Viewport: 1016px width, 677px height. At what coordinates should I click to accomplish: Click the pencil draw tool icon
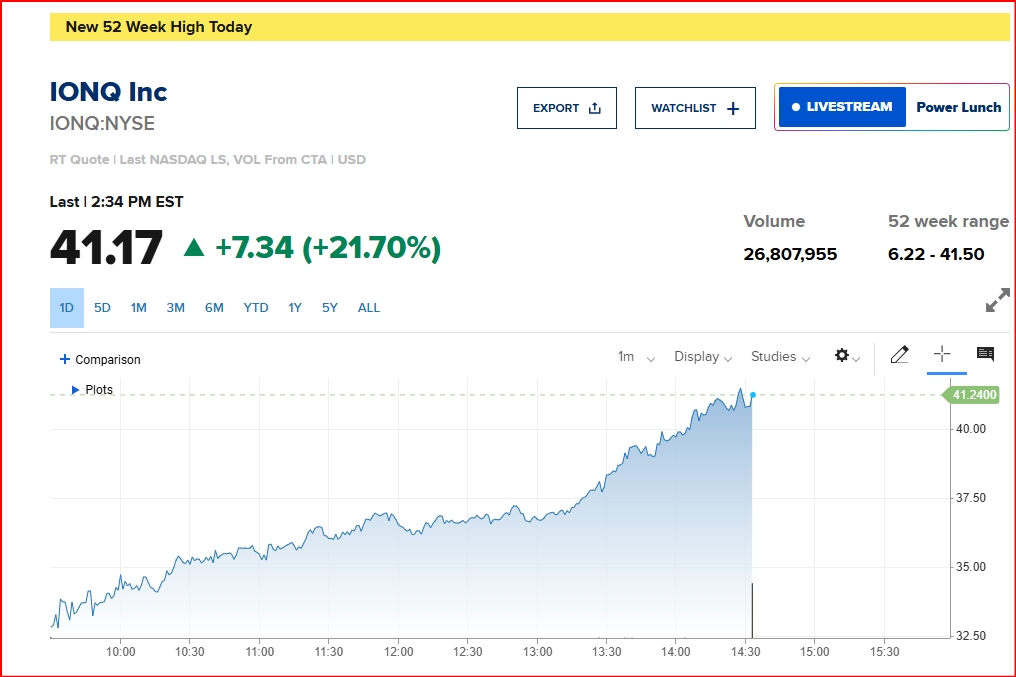[899, 355]
